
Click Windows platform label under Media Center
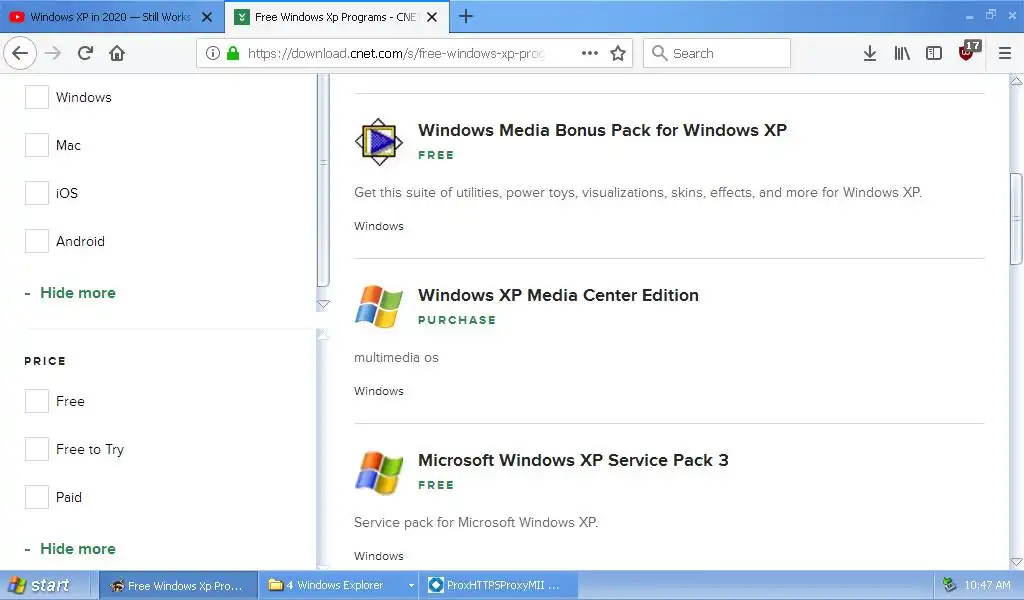[x=379, y=391]
